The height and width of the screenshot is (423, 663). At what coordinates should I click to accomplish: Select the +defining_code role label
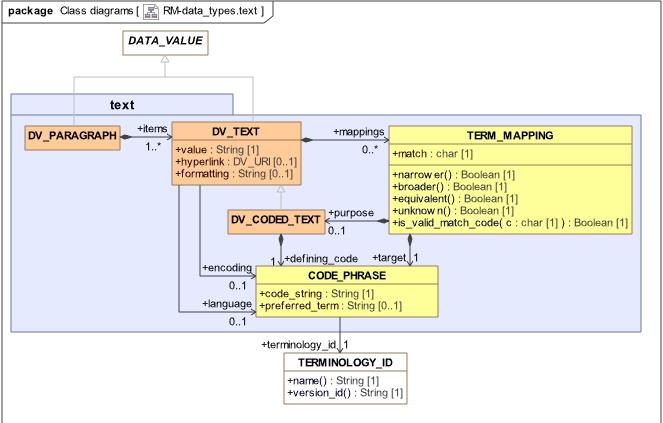point(321,259)
